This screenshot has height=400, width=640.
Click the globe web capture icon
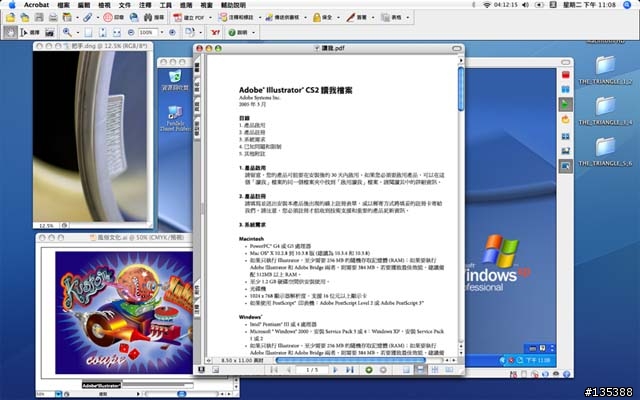[134, 18]
